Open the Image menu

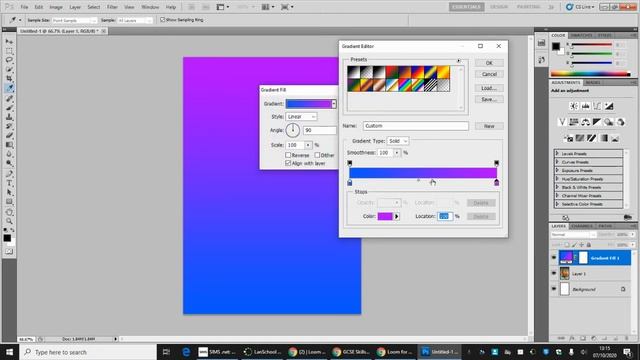coord(56,7)
